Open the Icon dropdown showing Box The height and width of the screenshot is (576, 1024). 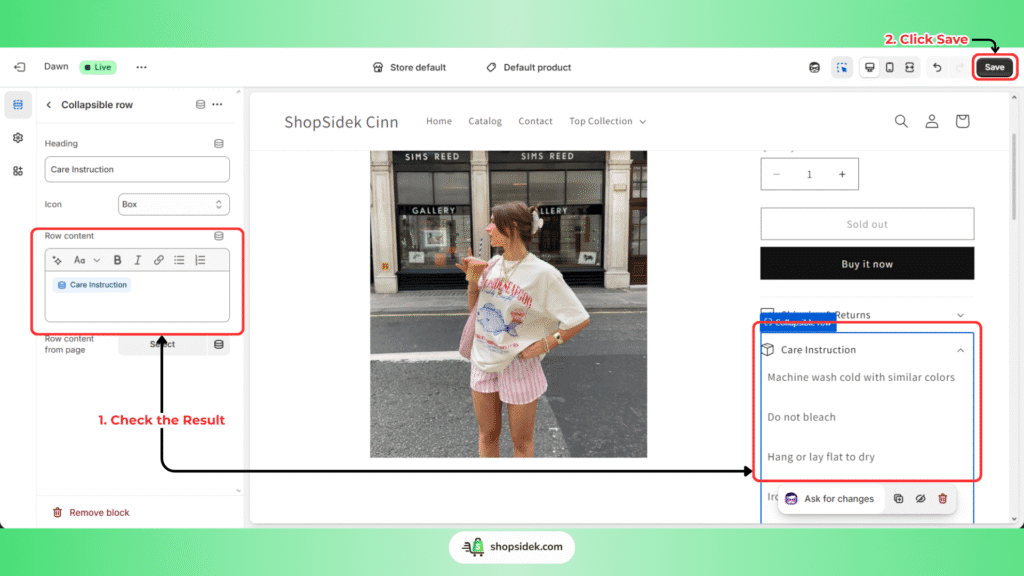click(173, 204)
